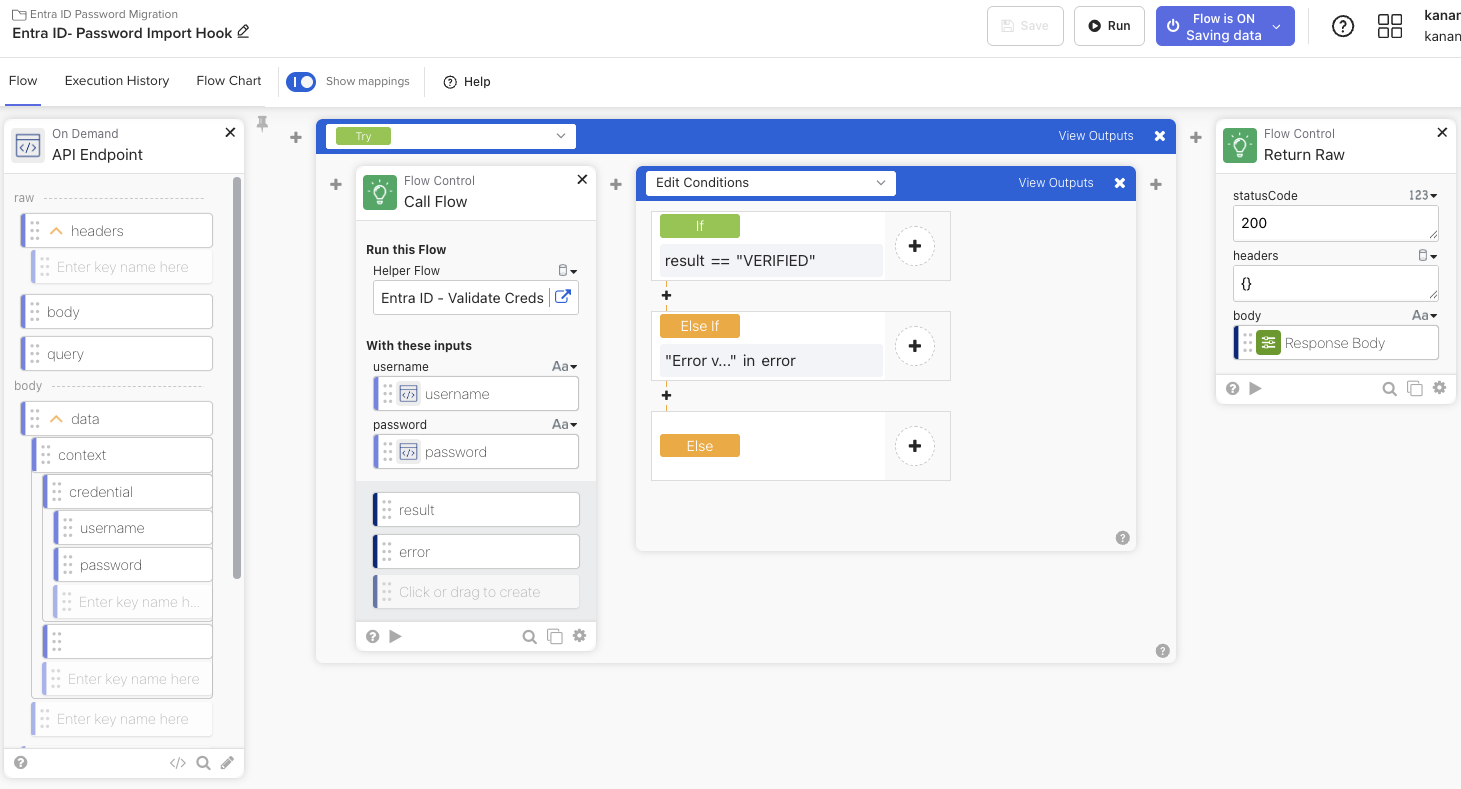This screenshot has height=789, width=1461.
Task: Toggle the Show mappings switch
Action: (x=301, y=82)
